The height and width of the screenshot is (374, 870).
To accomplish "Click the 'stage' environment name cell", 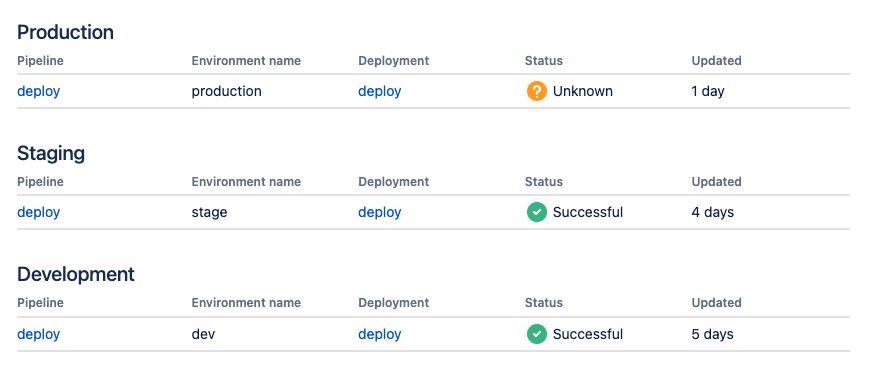I will click(x=209, y=212).
